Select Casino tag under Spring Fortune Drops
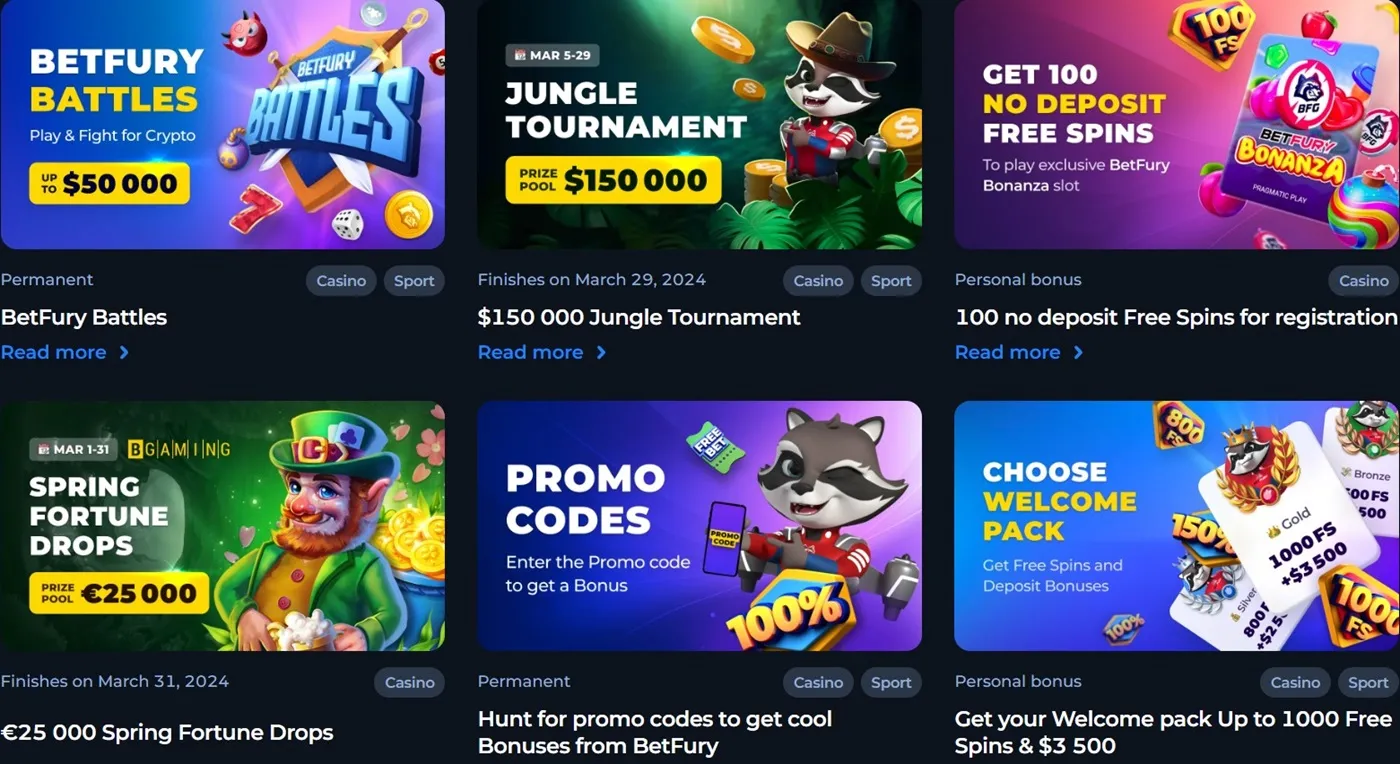 pos(410,682)
